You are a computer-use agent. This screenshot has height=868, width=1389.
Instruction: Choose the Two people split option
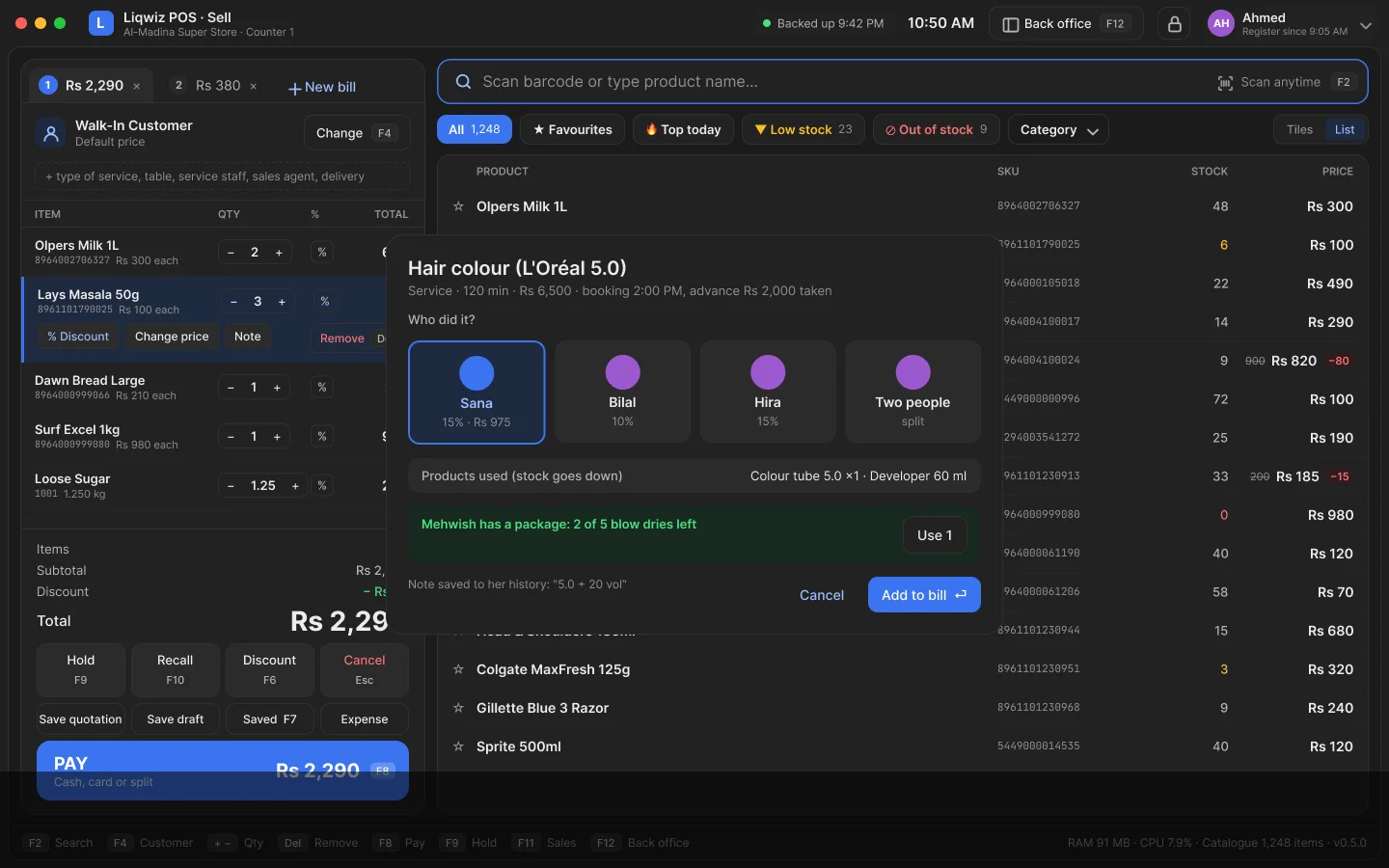[912, 392]
